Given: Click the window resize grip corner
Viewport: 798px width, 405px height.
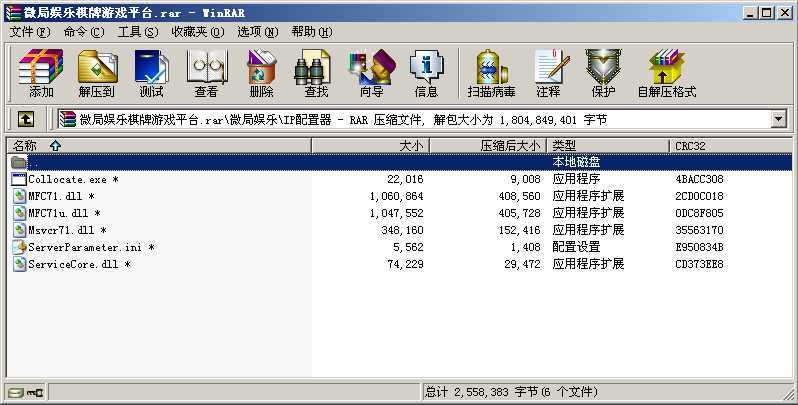Looking at the screenshot, I should click(x=787, y=394).
